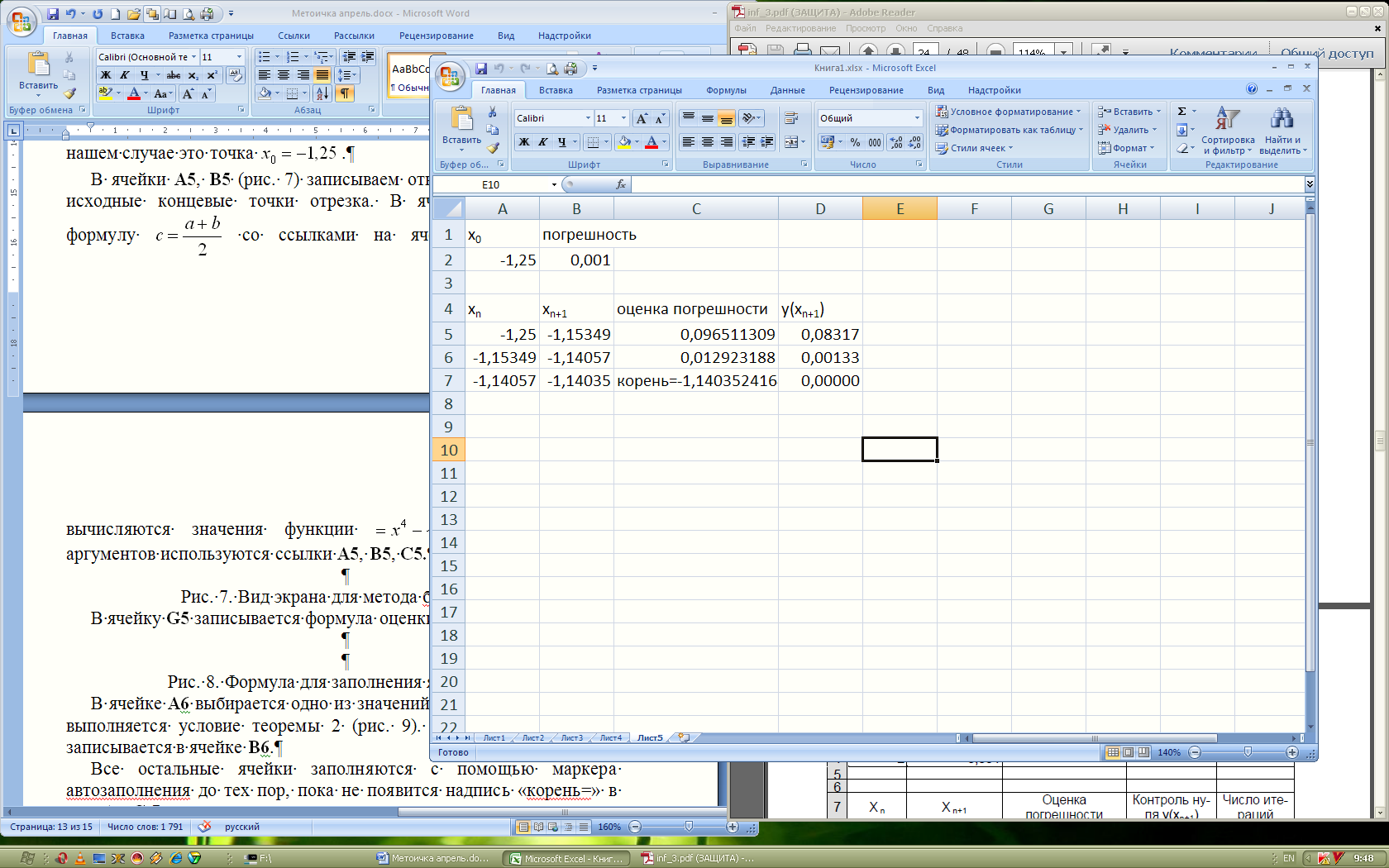Apply subscript in the Word ribbon

[193, 75]
